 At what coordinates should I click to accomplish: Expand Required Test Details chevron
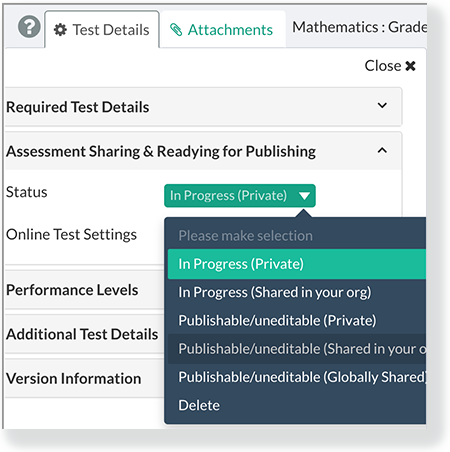(382, 105)
